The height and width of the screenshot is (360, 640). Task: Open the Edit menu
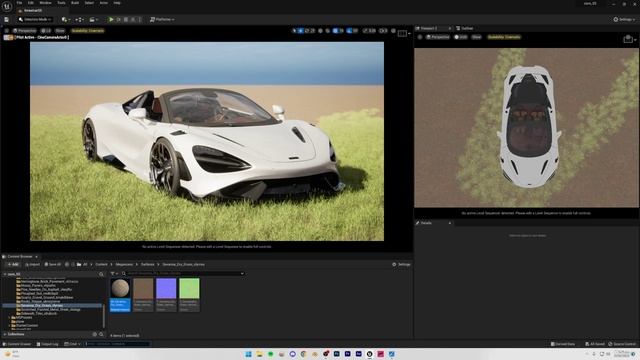point(31,3)
